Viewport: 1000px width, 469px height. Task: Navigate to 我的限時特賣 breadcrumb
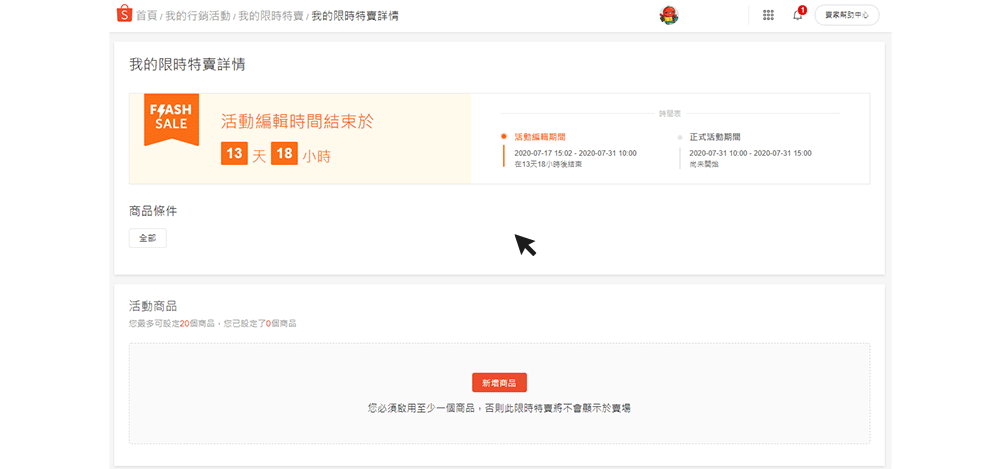(270, 16)
